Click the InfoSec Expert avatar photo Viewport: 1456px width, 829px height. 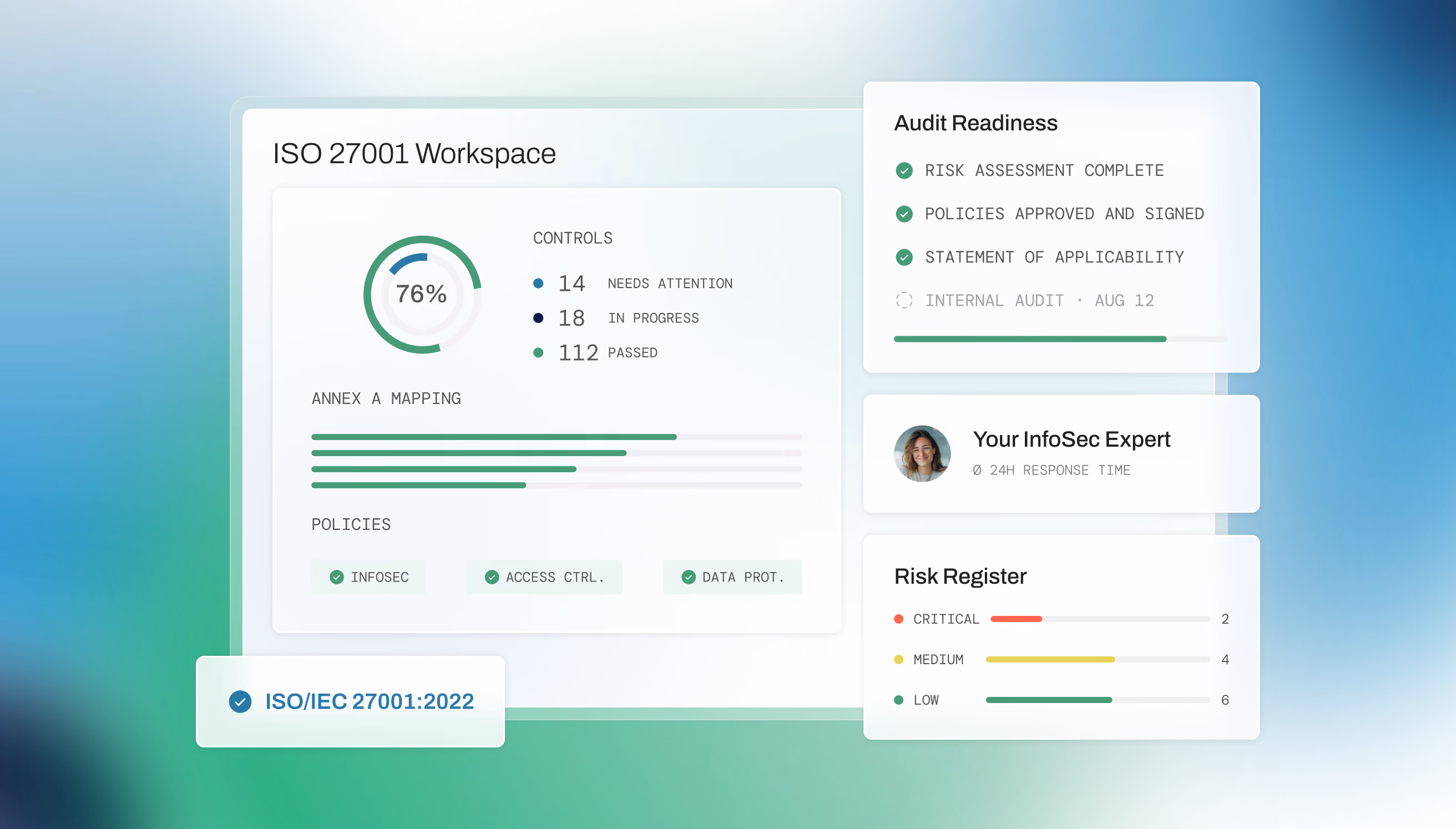coord(922,454)
